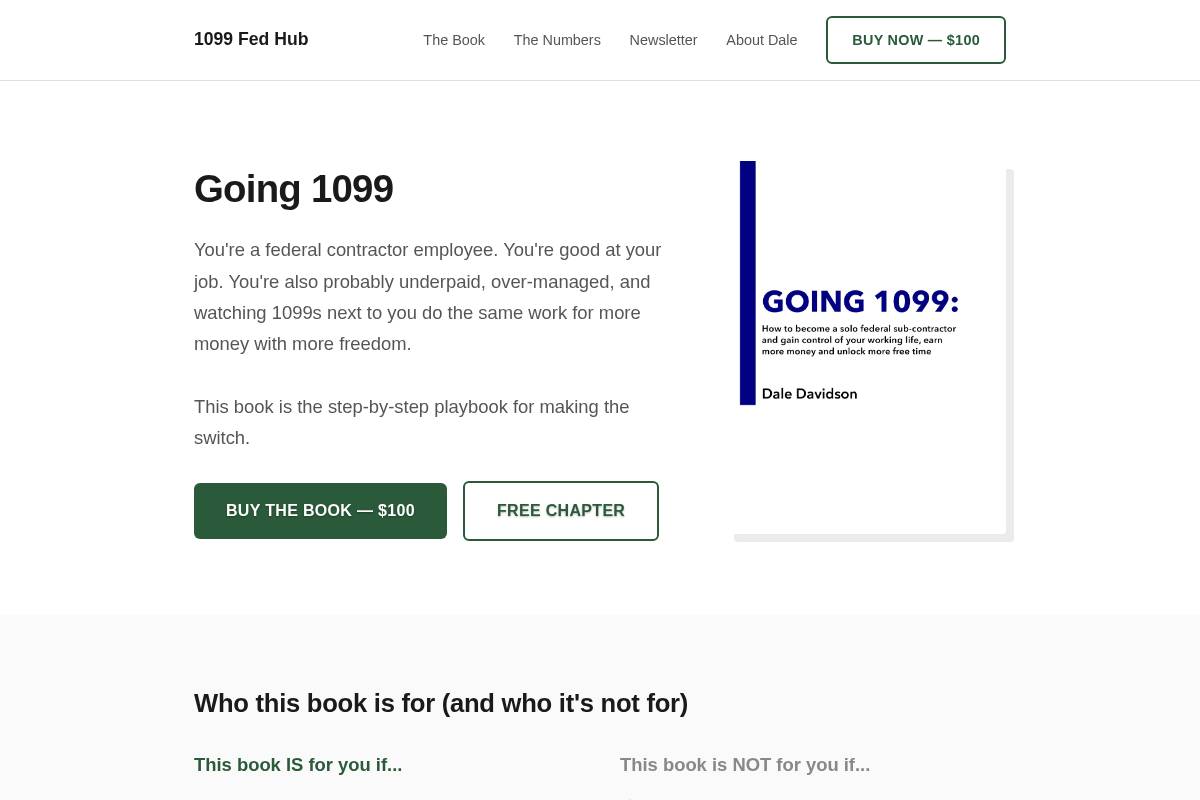
Task: Open The Book navigation link
Action: coord(454,40)
